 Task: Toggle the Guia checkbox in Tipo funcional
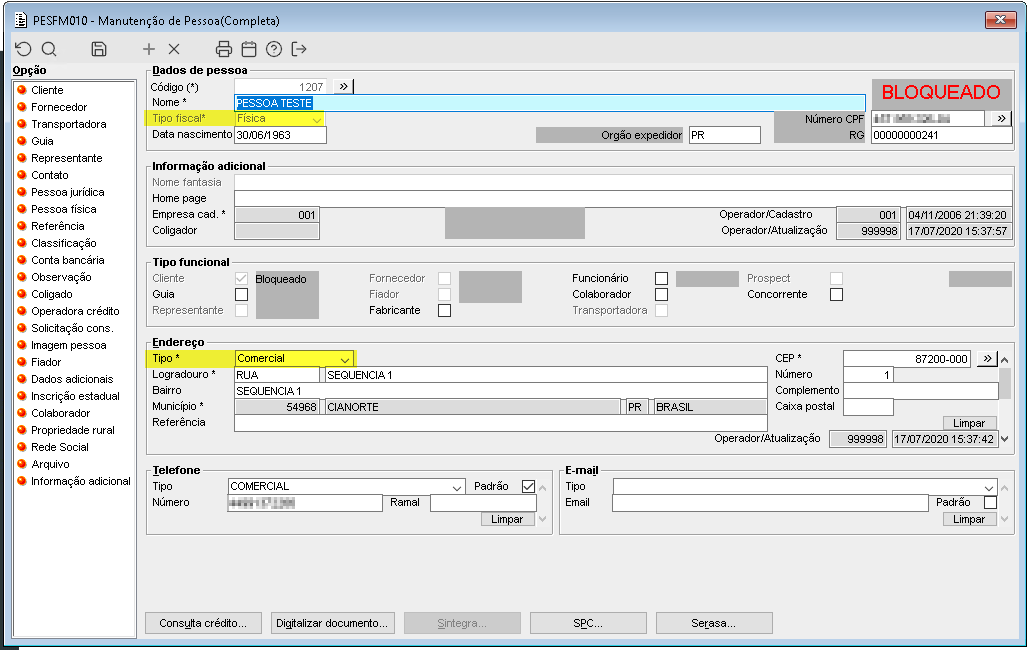coord(242,294)
